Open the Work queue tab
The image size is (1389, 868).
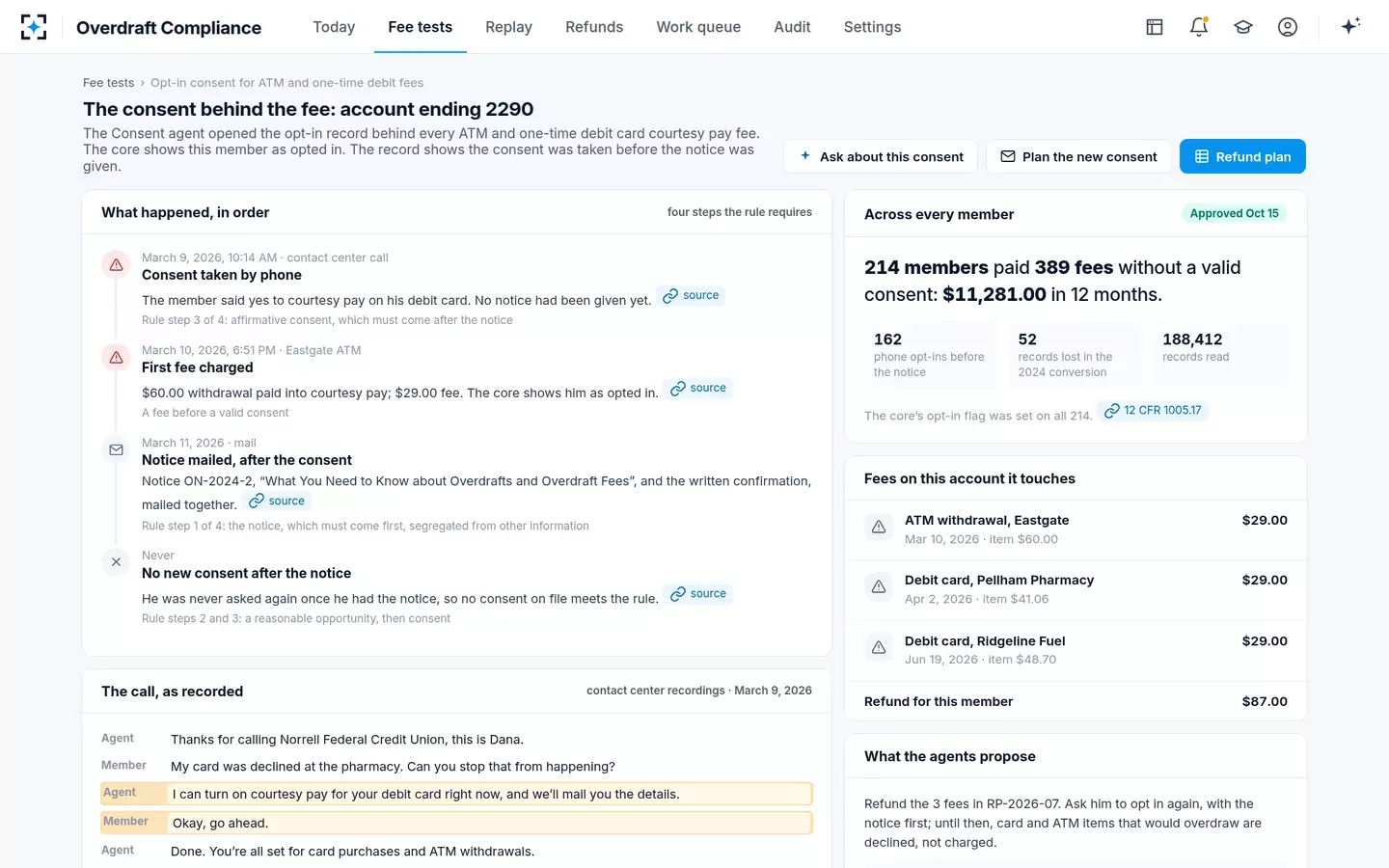(698, 27)
